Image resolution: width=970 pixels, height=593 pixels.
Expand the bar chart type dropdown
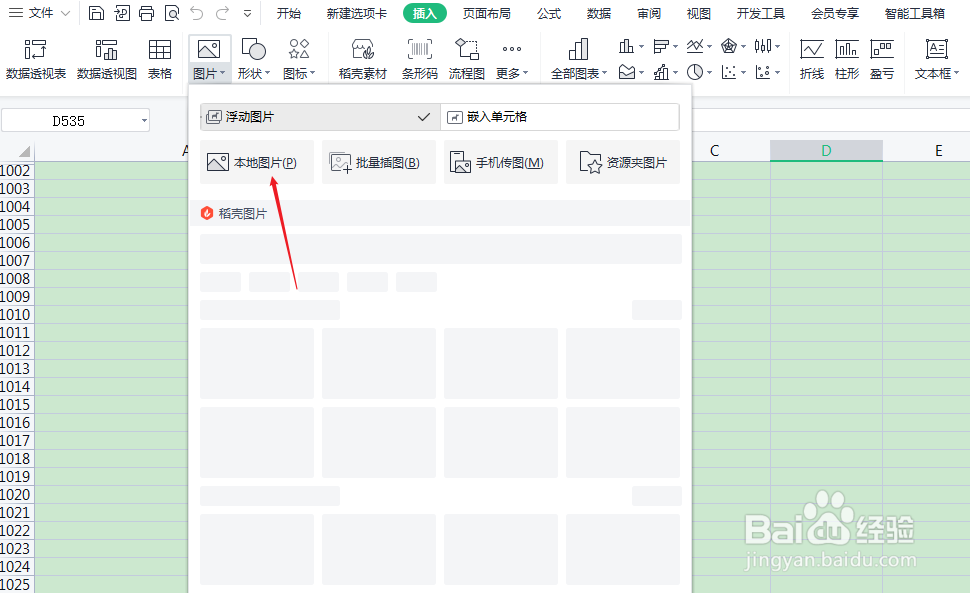coord(675,46)
